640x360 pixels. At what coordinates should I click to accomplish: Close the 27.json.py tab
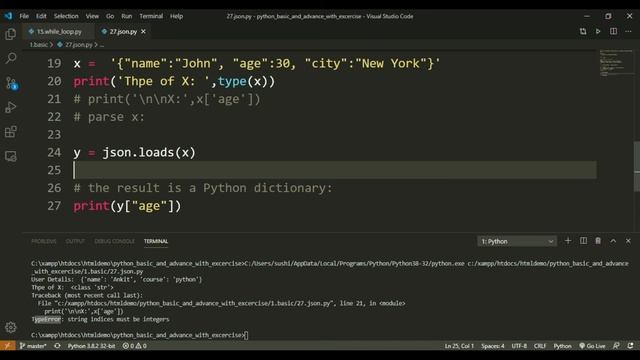pyautogui.click(x=143, y=31)
